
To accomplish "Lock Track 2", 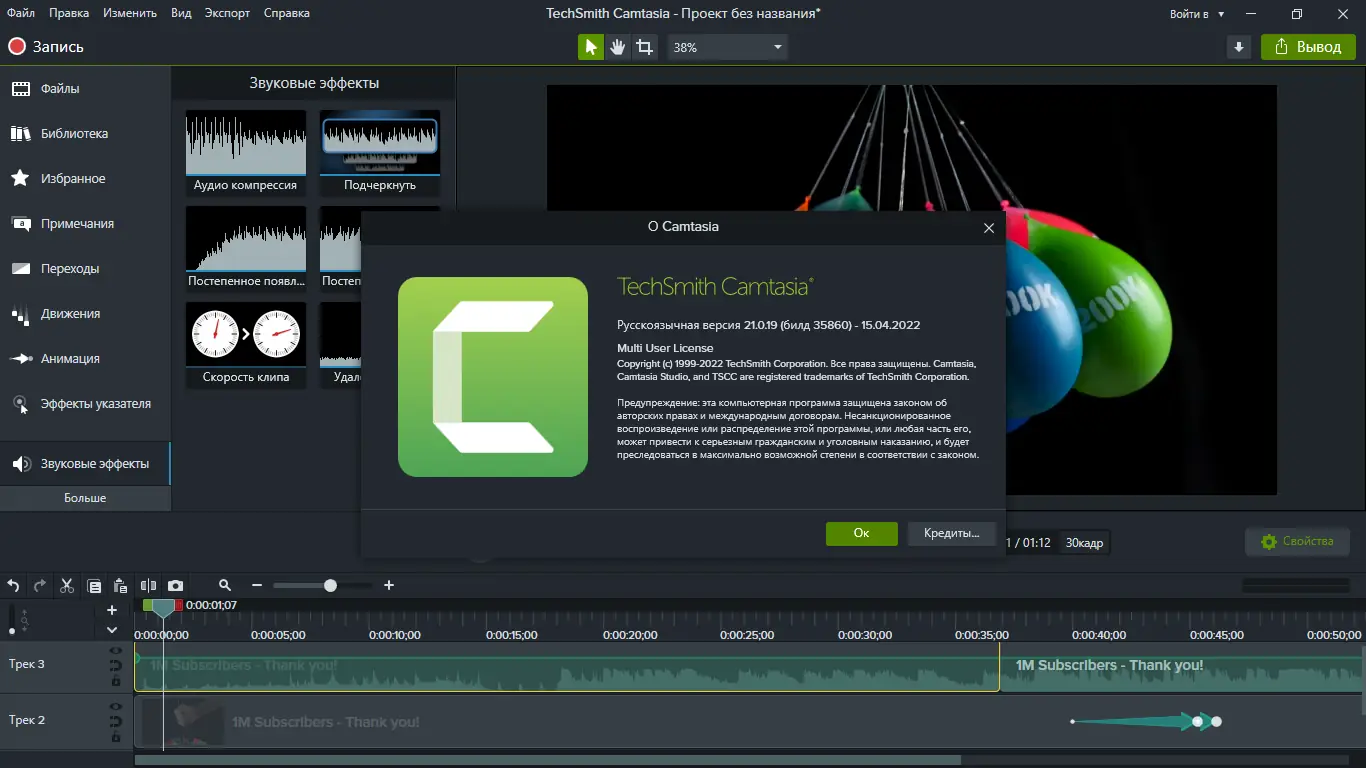I will click(x=117, y=737).
